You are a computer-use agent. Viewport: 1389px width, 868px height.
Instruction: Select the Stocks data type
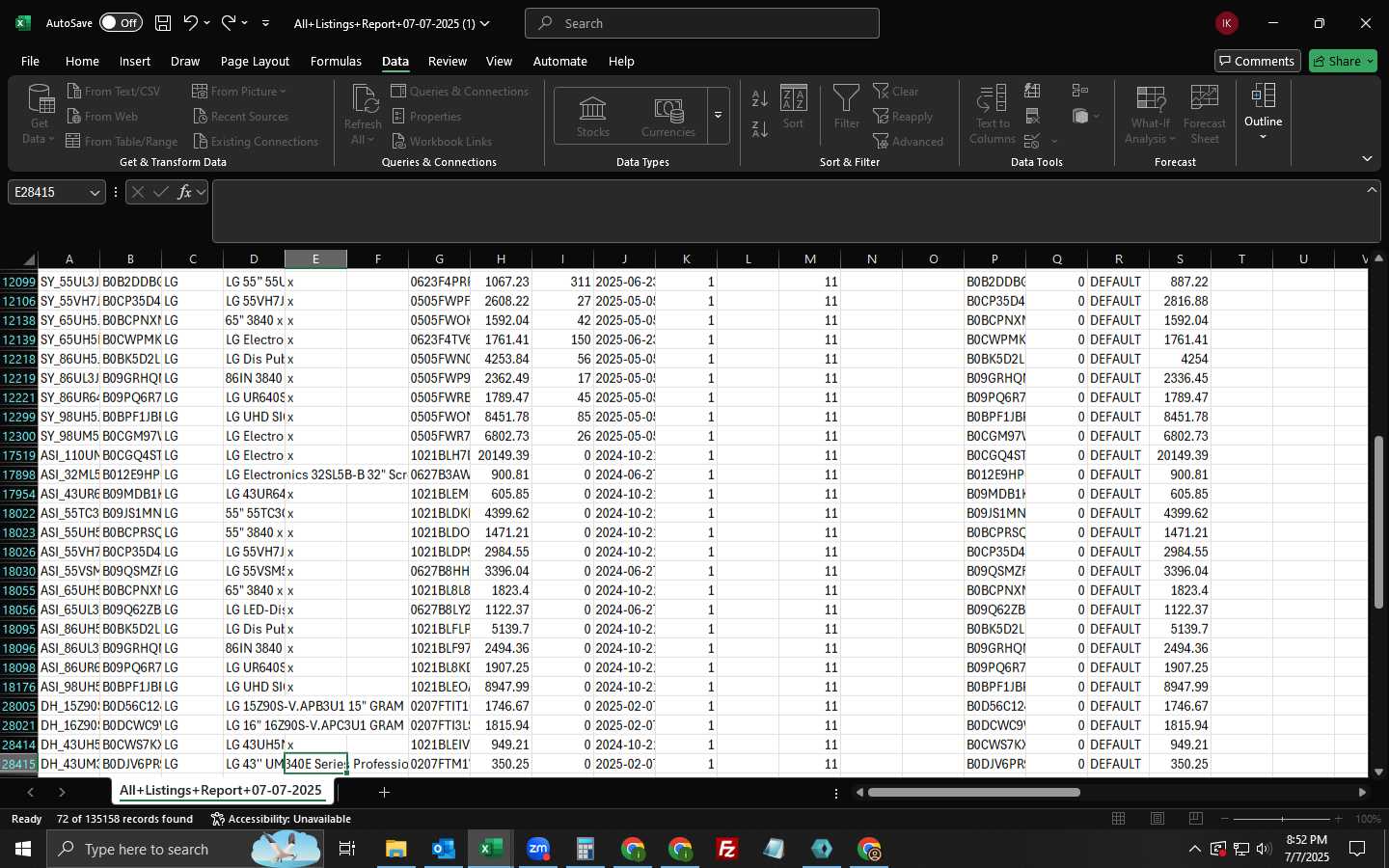[x=593, y=117]
